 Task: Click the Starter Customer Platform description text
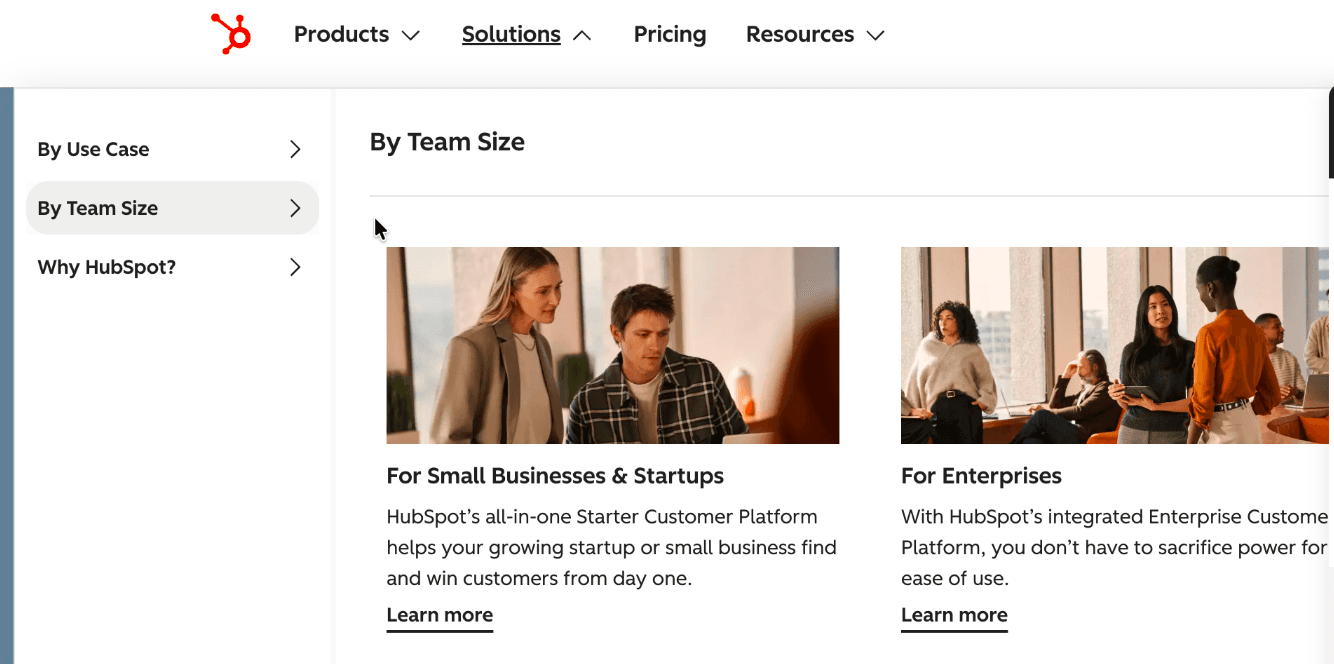tap(612, 548)
